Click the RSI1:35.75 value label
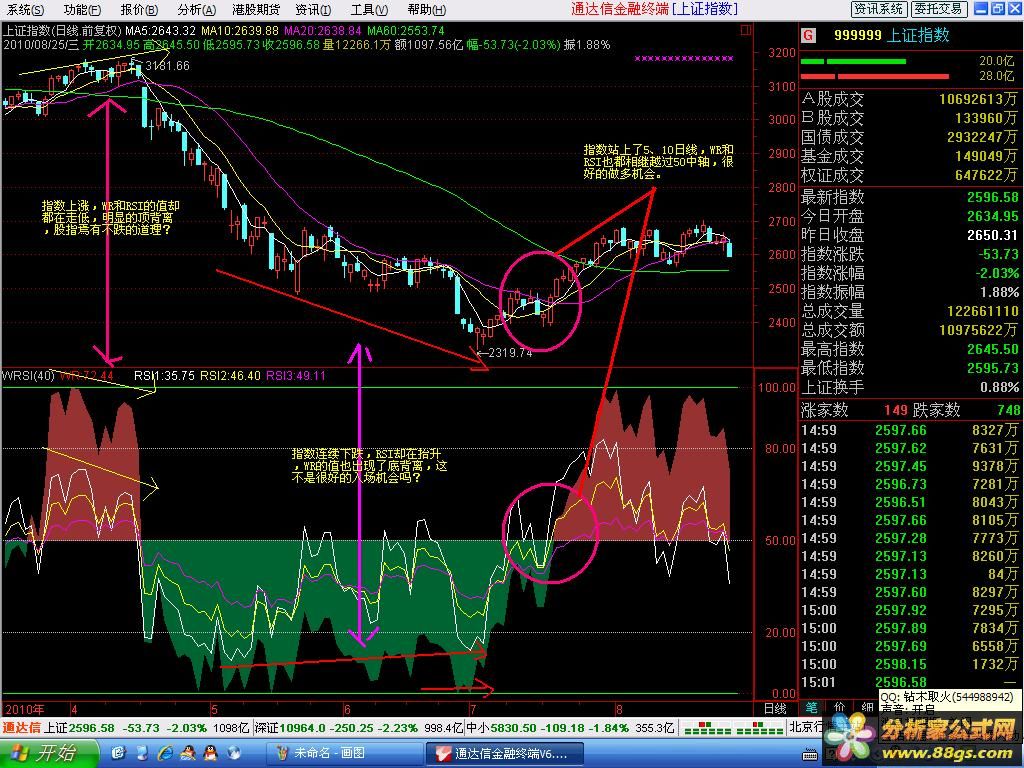Screen dimensions: 1024x768 click(164, 376)
